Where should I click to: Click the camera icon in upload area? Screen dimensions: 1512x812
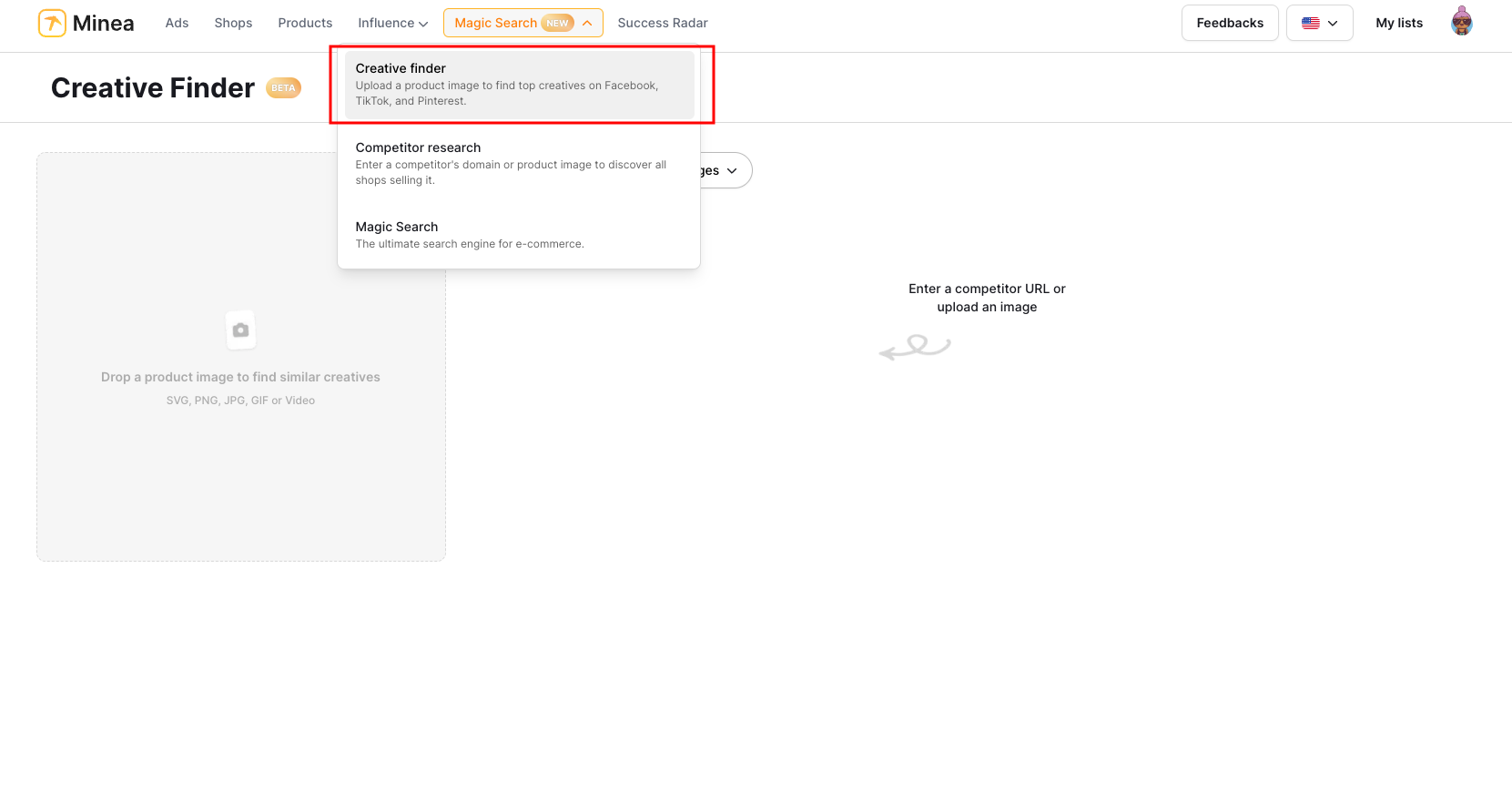pyautogui.click(x=240, y=330)
